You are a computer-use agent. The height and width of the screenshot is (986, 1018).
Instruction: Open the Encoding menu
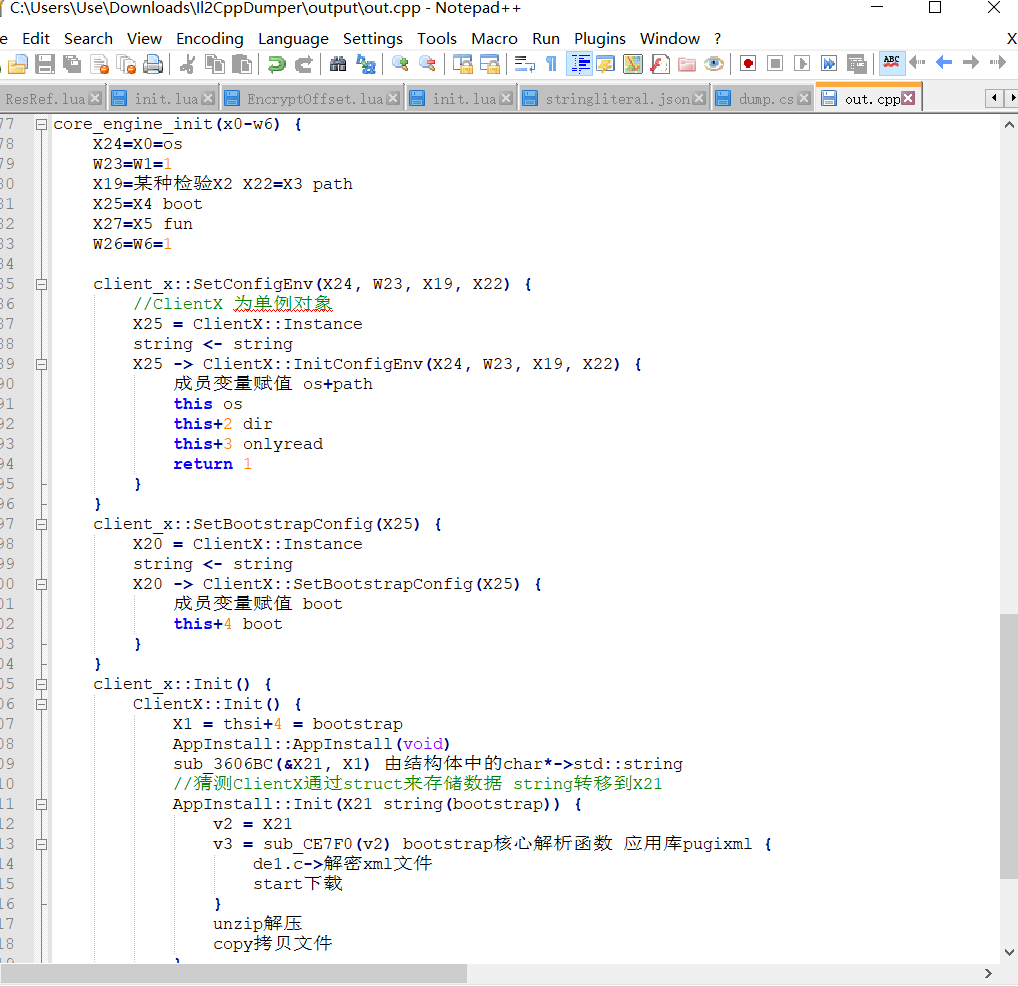coord(209,39)
